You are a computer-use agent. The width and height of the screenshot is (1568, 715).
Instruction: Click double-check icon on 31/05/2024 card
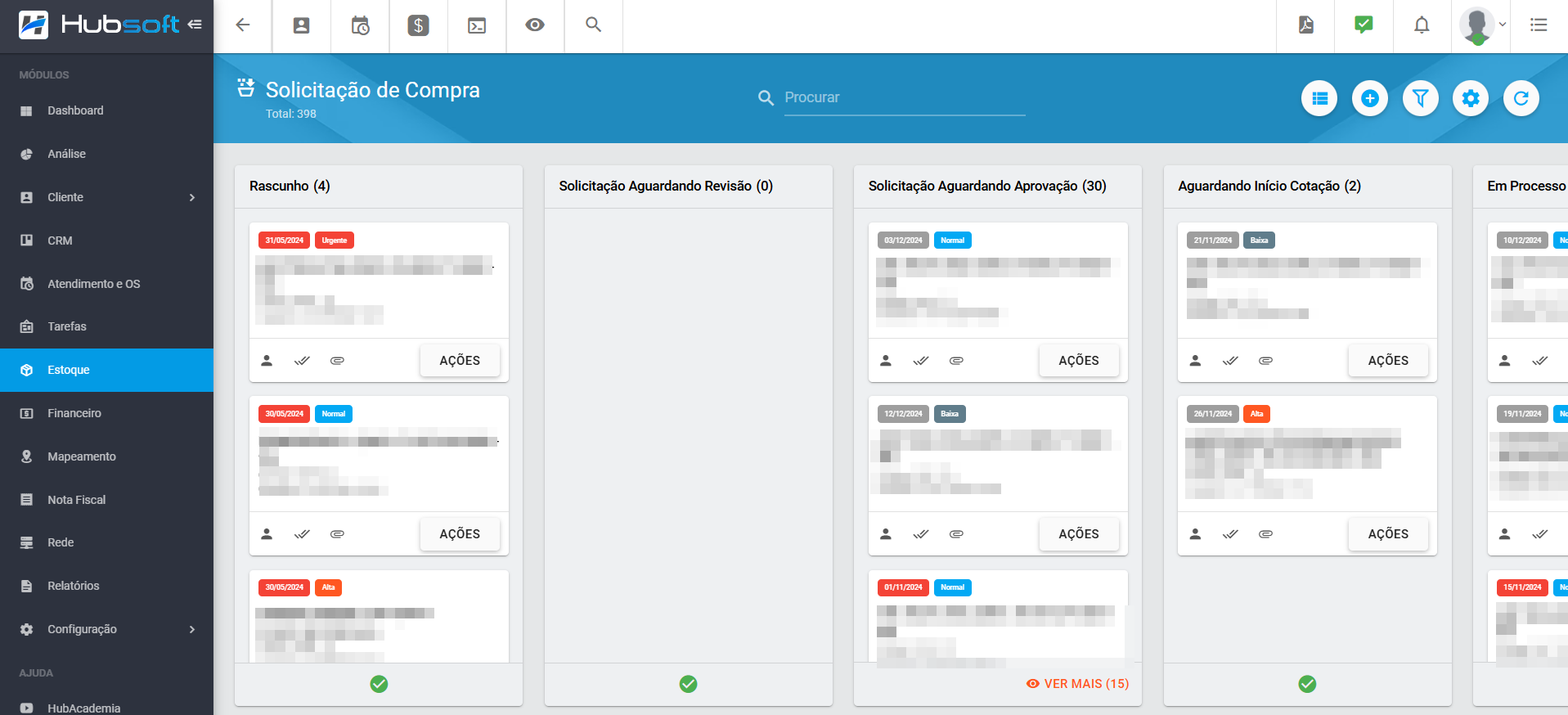point(302,361)
